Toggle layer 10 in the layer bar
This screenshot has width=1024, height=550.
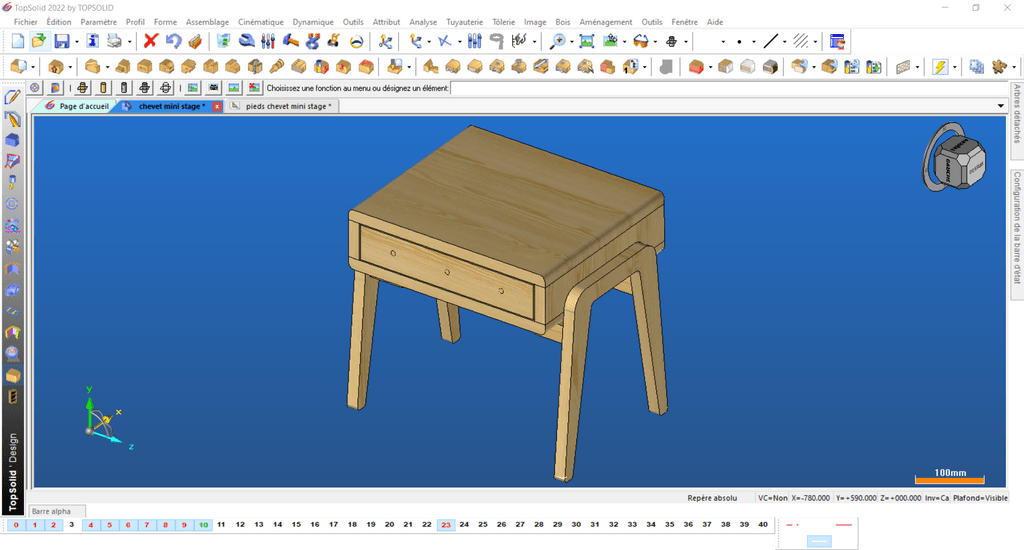203,525
